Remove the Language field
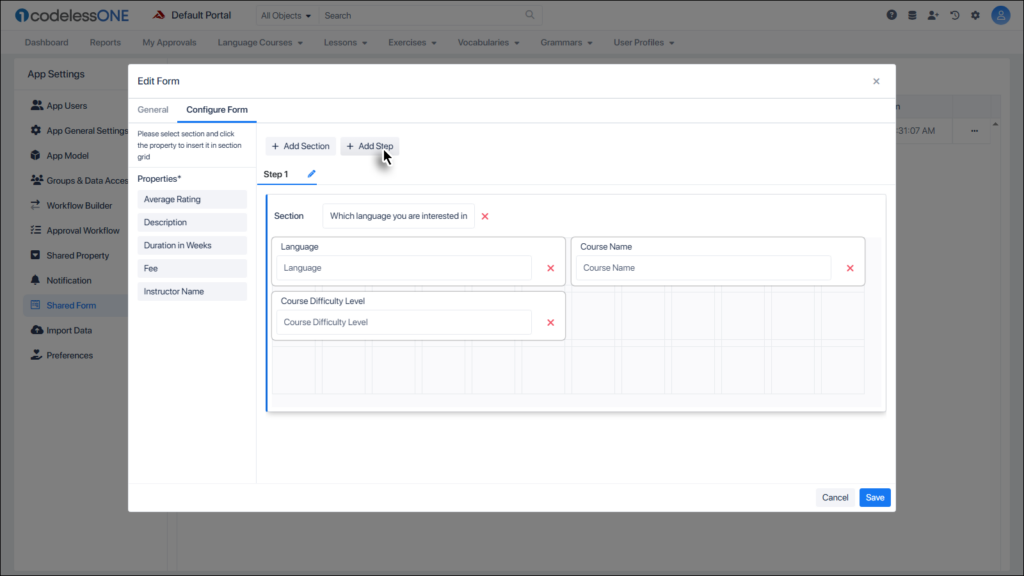Image resolution: width=1024 pixels, height=576 pixels. point(551,268)
